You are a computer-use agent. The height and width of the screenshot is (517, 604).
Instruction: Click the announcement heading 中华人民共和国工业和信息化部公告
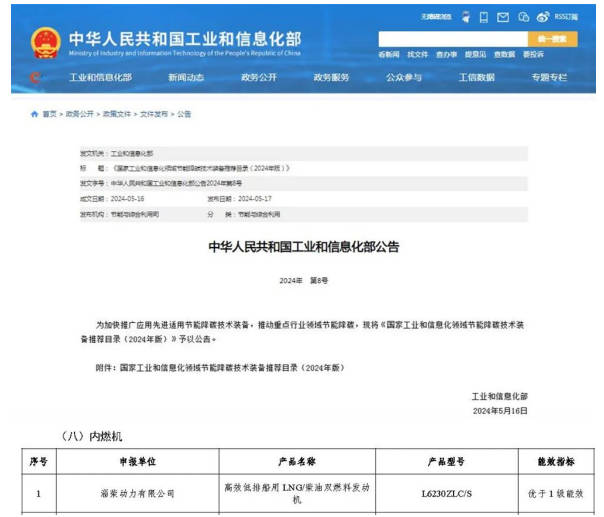(x=304, y=247)
